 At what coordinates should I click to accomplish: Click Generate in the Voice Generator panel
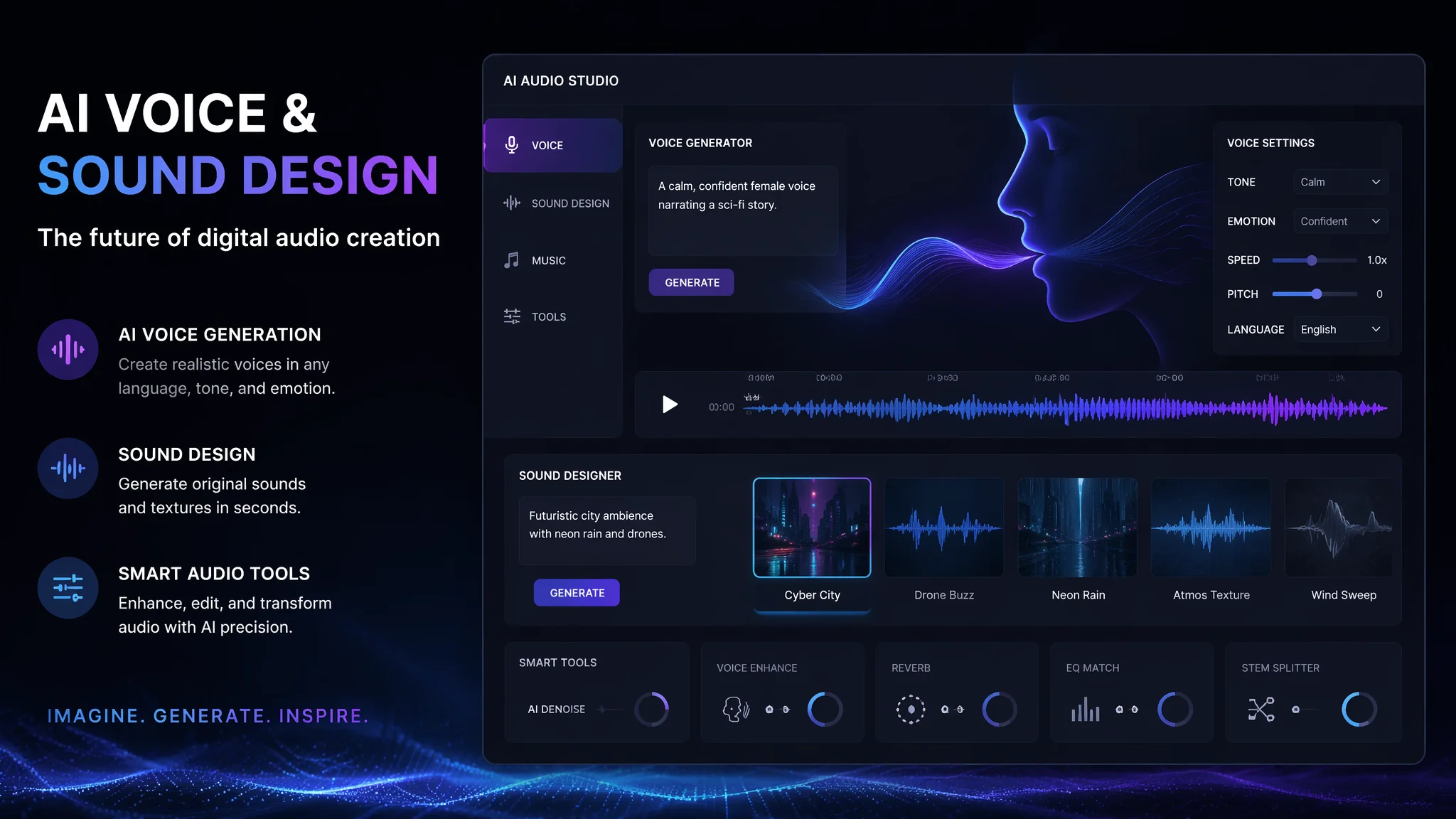[692, 282]
